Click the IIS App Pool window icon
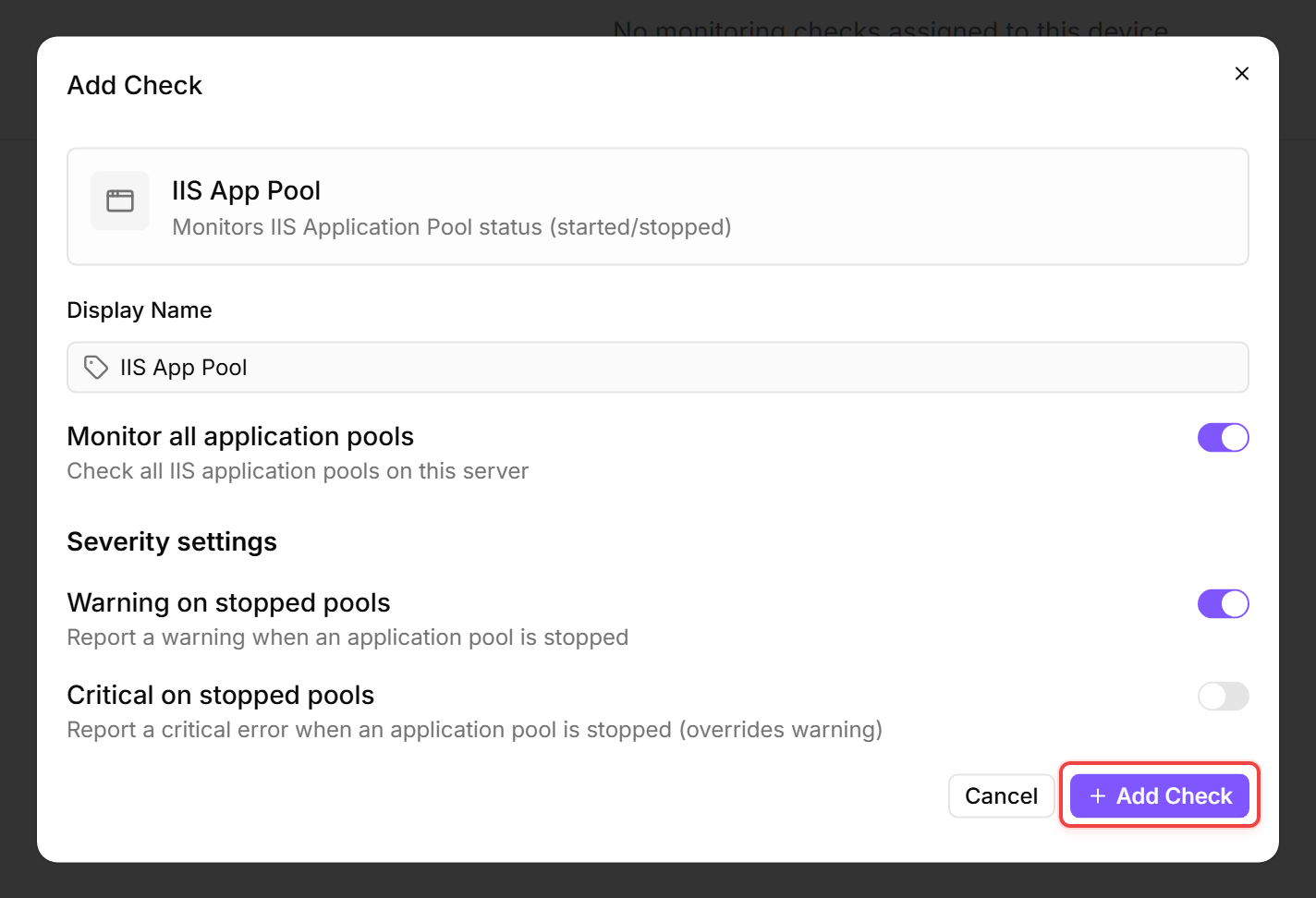This screenshot has height=898, width=1316. (120, 200)
